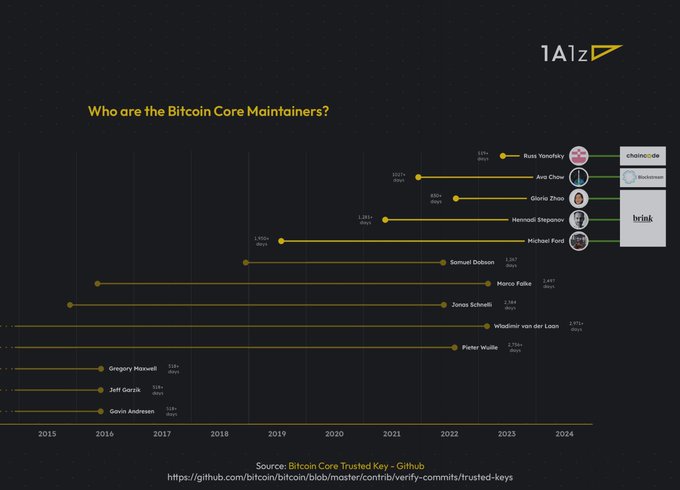Open the GitHub trusted-keys URL
The image size is (680, 490).
click(x=340, y=477)
